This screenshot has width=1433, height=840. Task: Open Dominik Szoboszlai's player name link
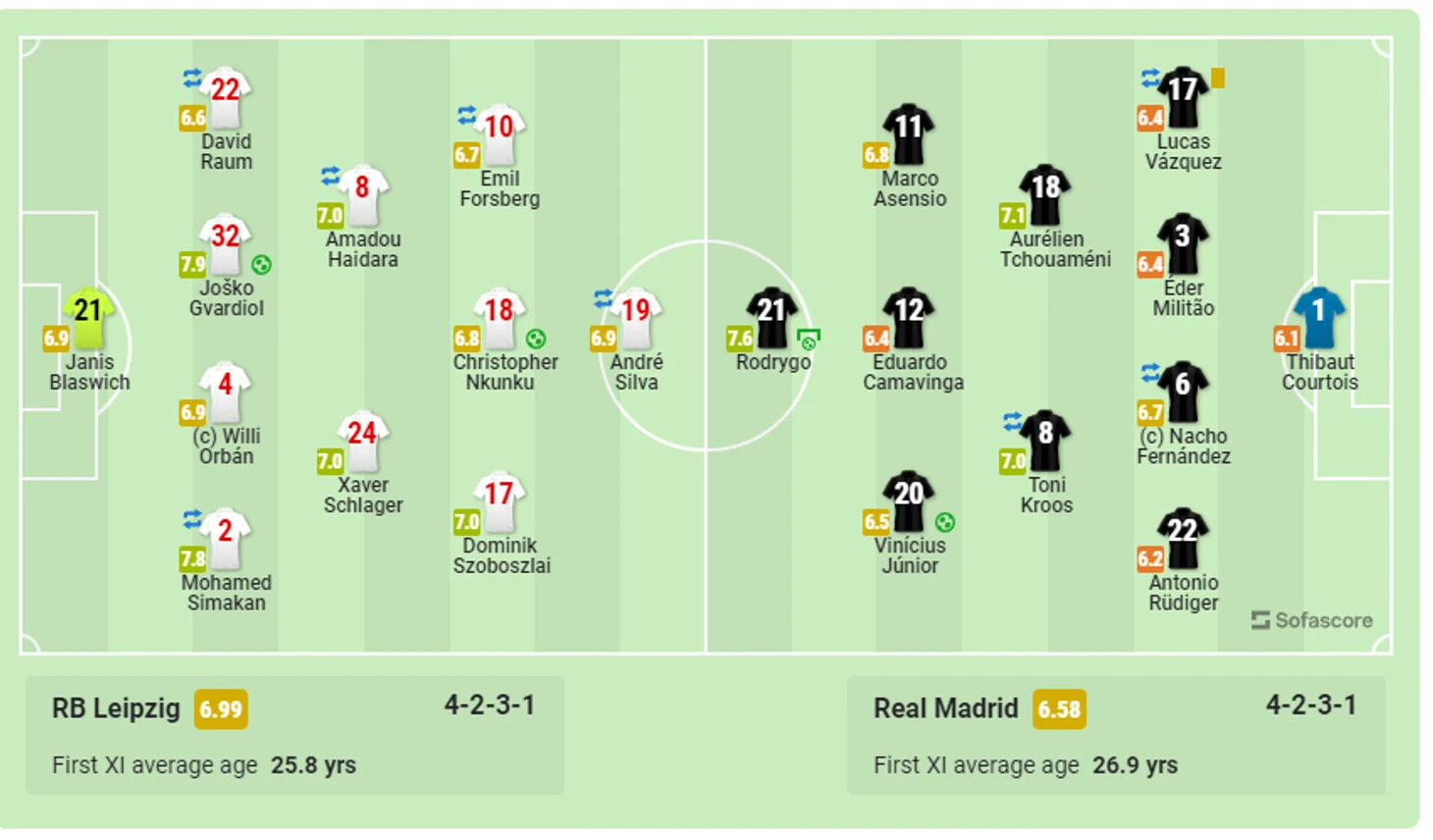coord(502,555)
